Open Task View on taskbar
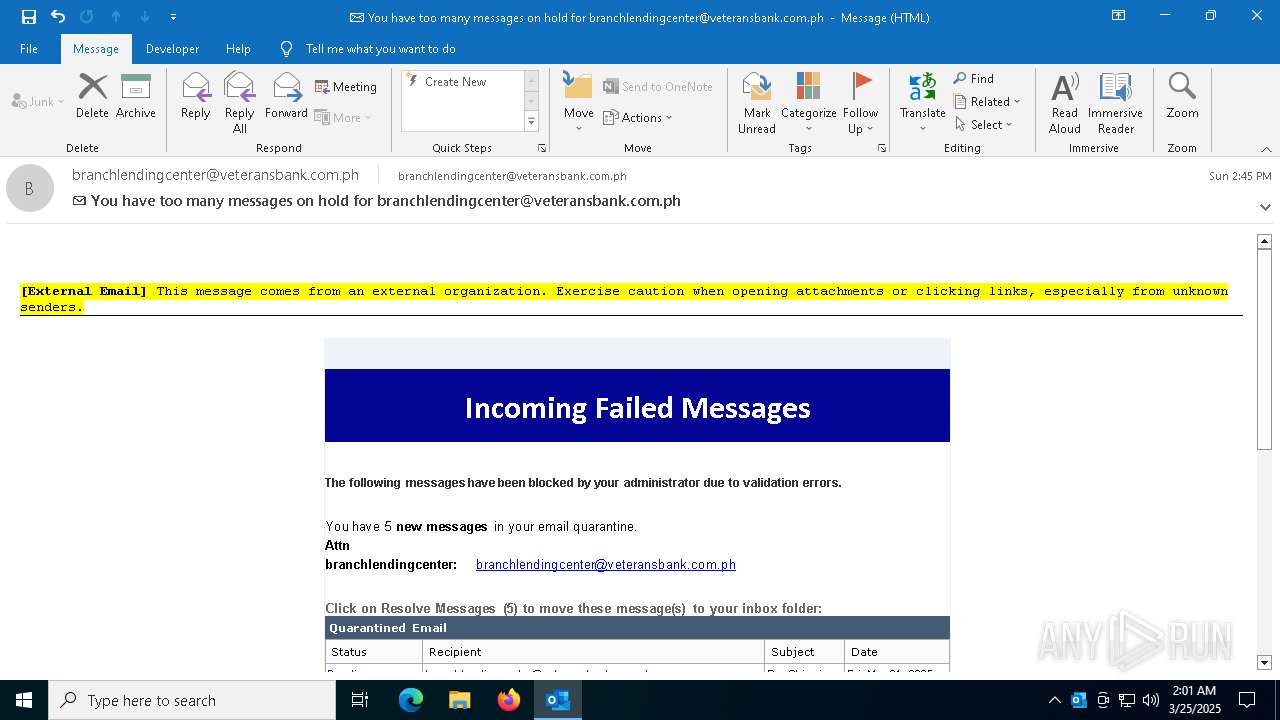The image size is (1280, 720). pos(360,700)
